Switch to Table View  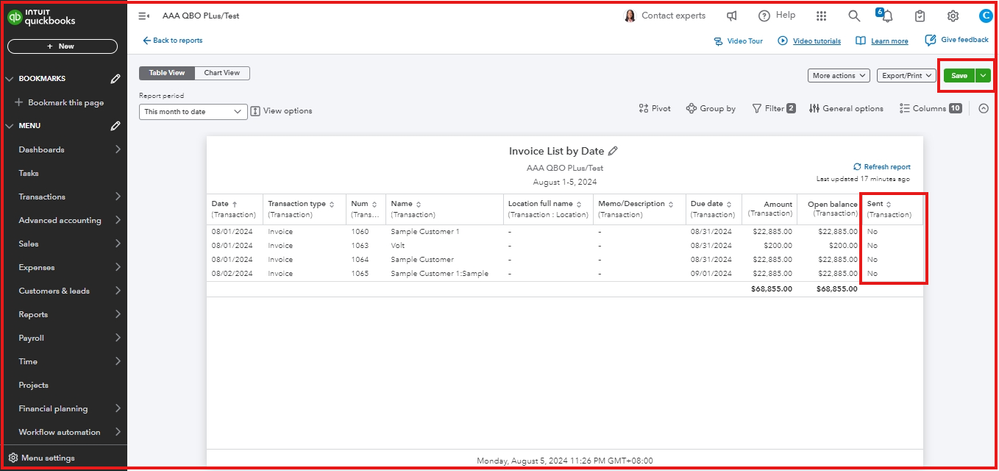(x=167, y=73)
